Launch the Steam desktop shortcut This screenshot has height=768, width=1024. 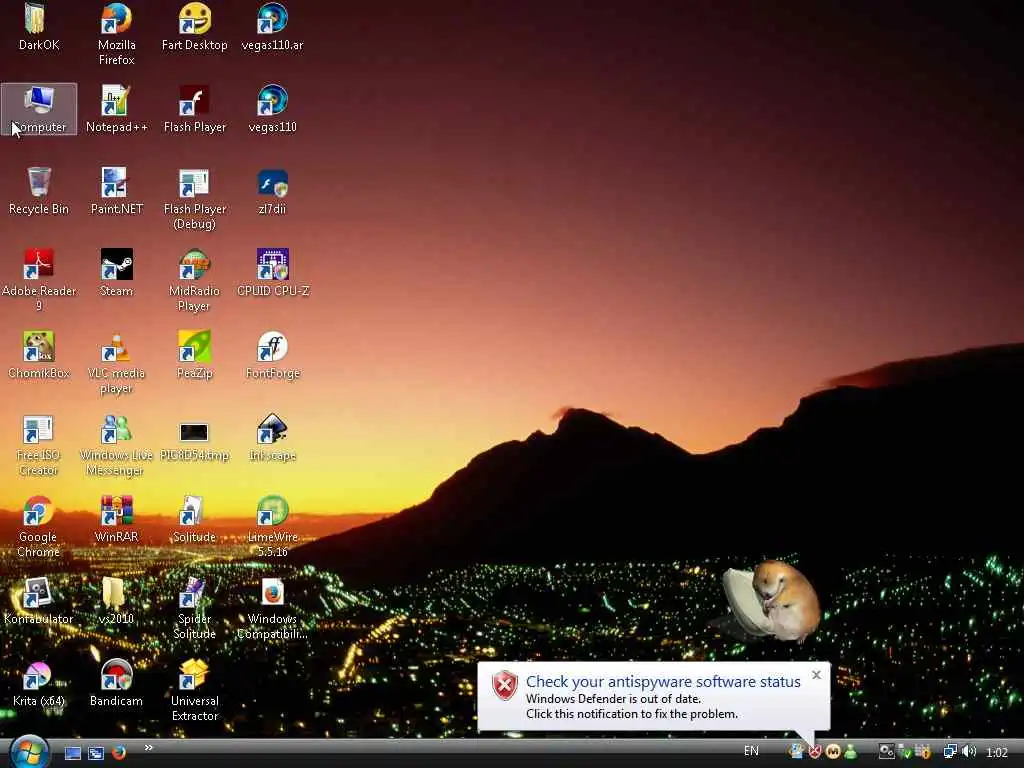coord(116,273)
